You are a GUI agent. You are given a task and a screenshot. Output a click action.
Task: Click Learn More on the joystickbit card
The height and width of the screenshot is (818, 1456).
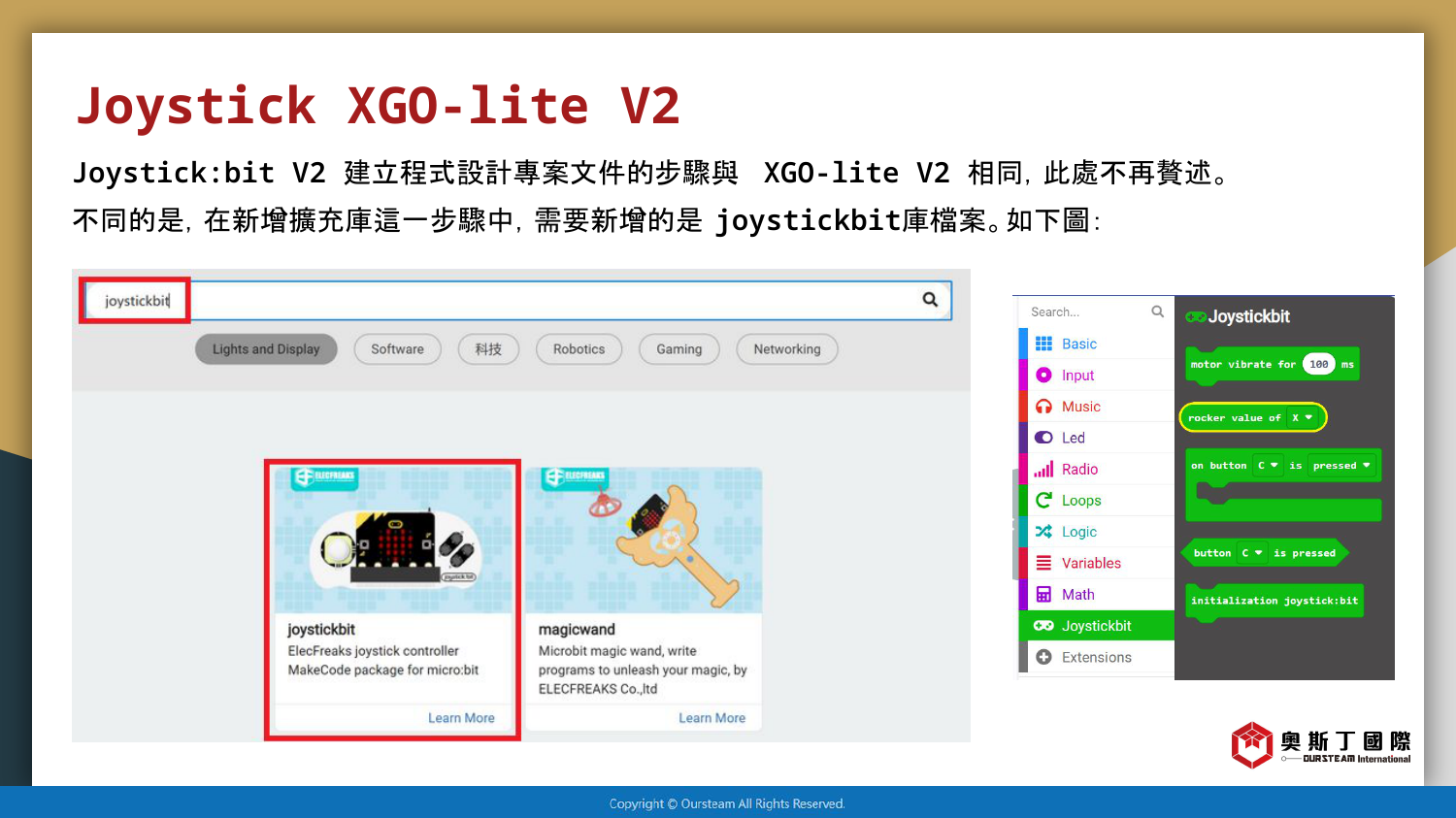(461, 718)
